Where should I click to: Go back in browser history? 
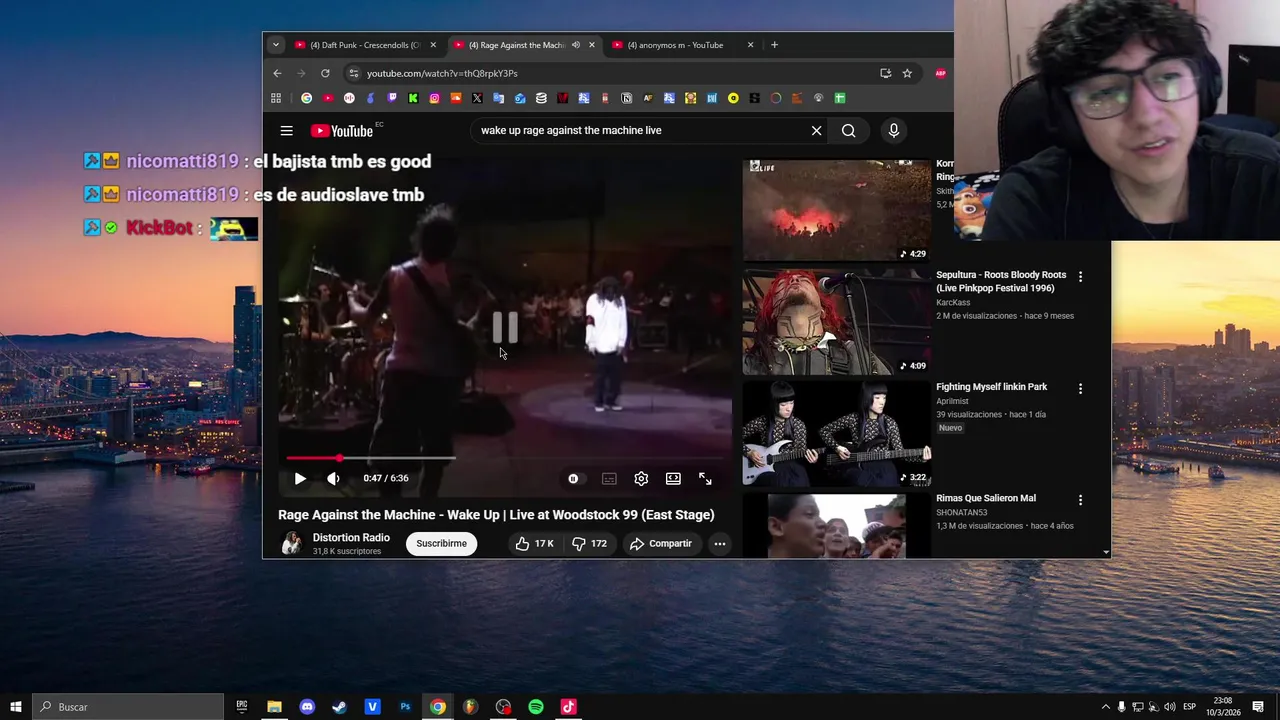[x=277, y=73]
